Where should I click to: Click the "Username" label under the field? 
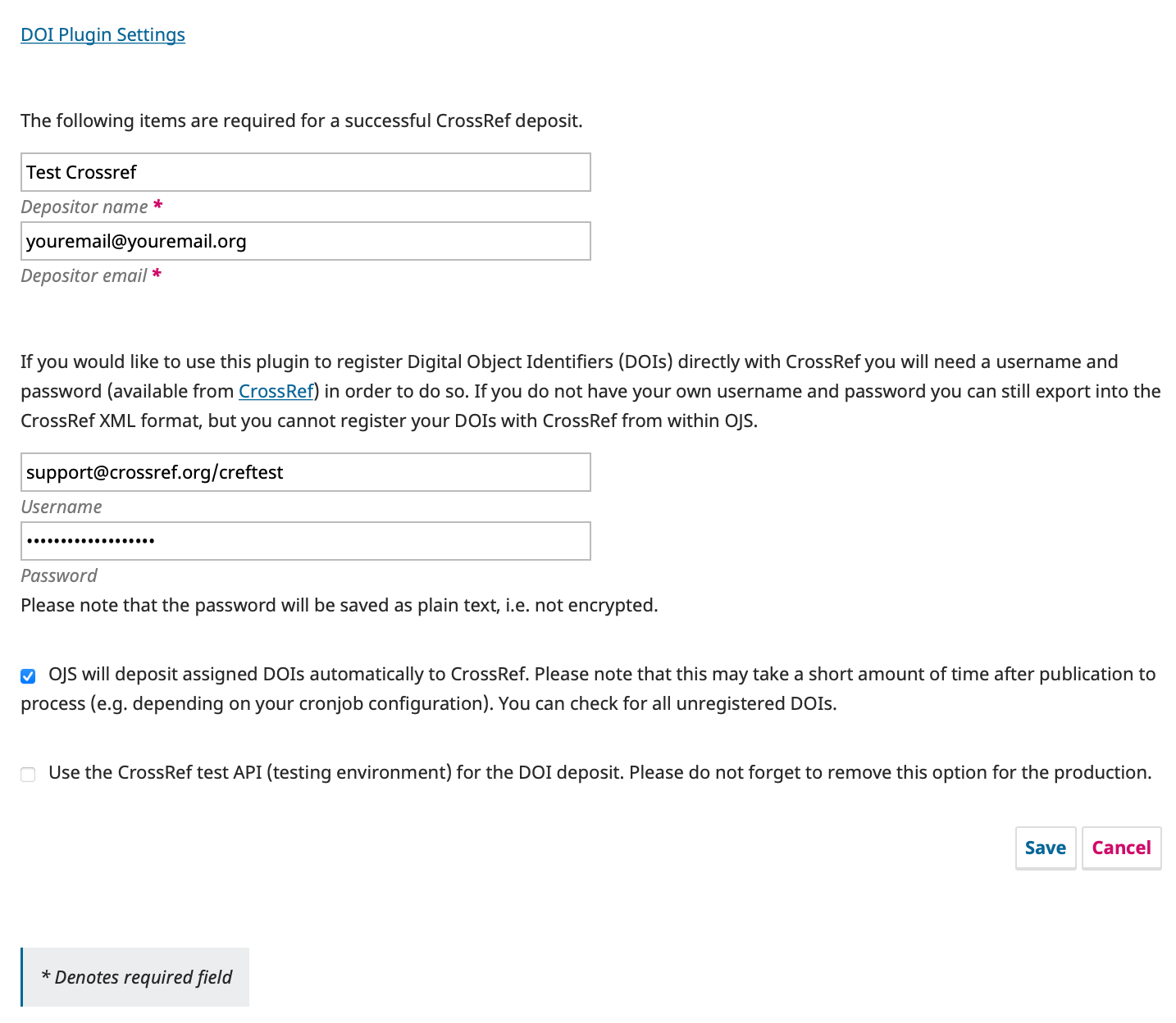(62, 507)
